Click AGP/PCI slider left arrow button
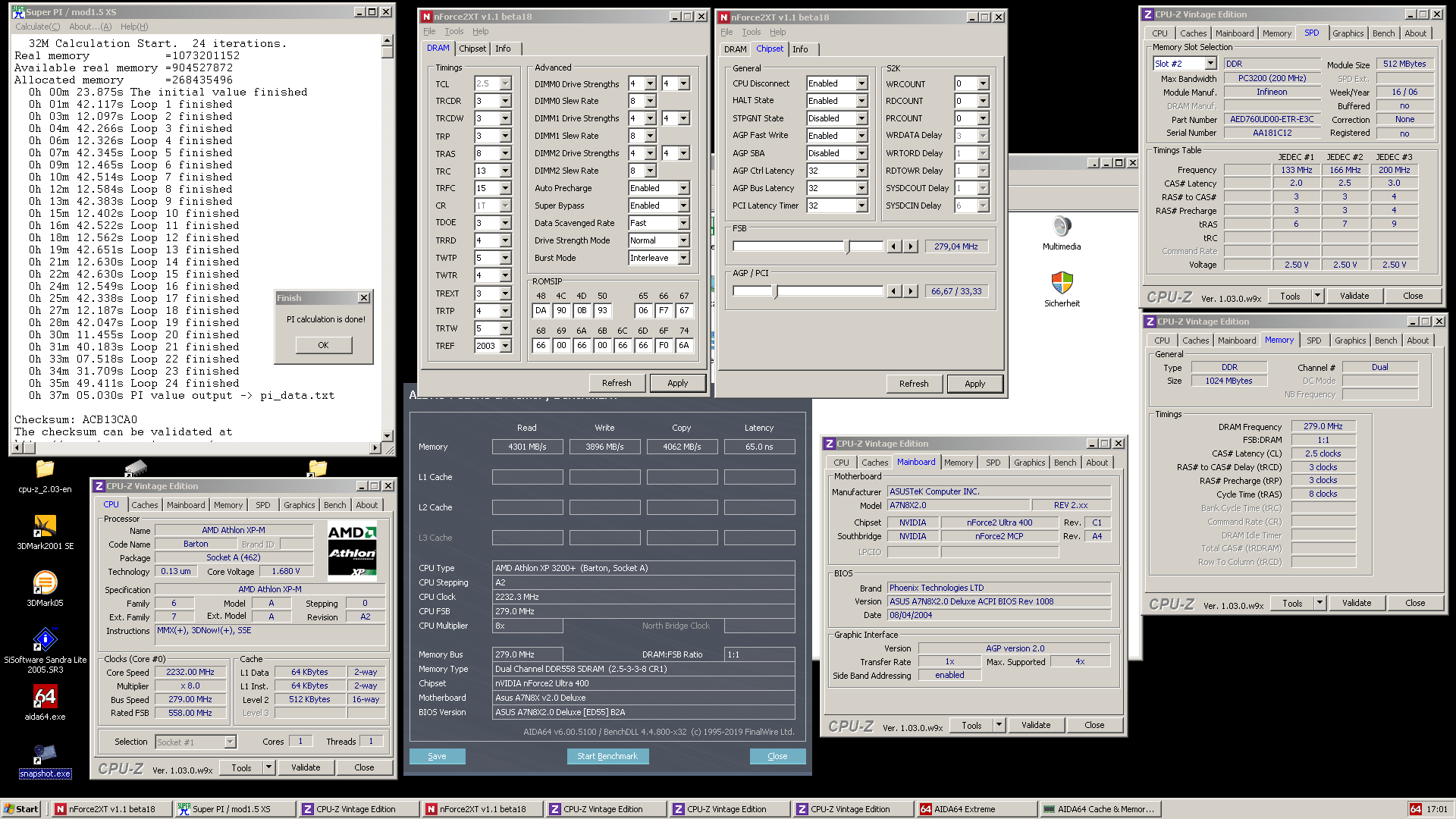 click(894, 291)
